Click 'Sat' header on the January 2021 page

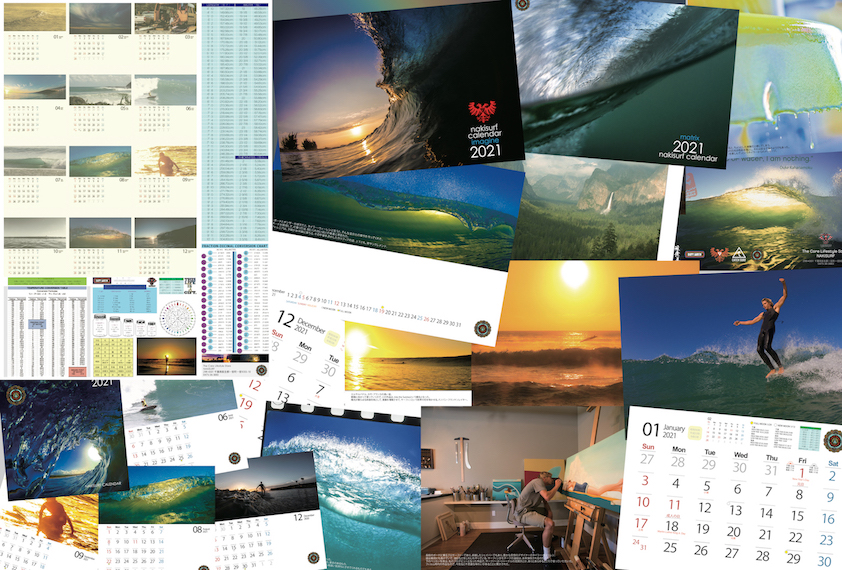pyautogui.click(x=833, y=463)
